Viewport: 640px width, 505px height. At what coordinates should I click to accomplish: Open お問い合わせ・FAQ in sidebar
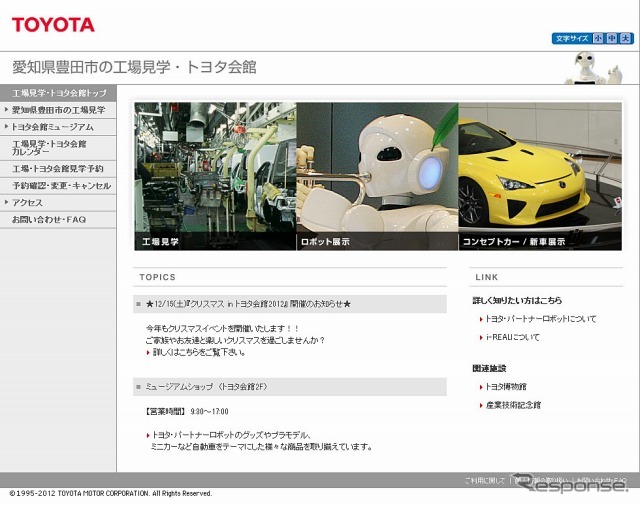point(58,220)
